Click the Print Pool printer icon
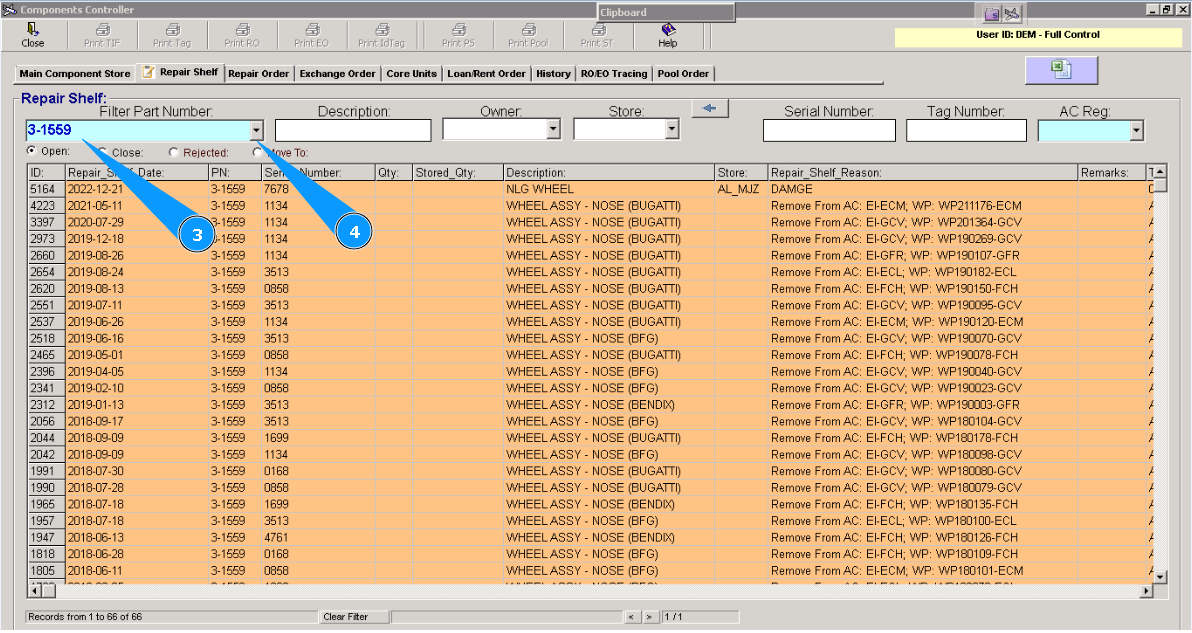Screen dimensions: 1192x633 [x=528, y=30]
